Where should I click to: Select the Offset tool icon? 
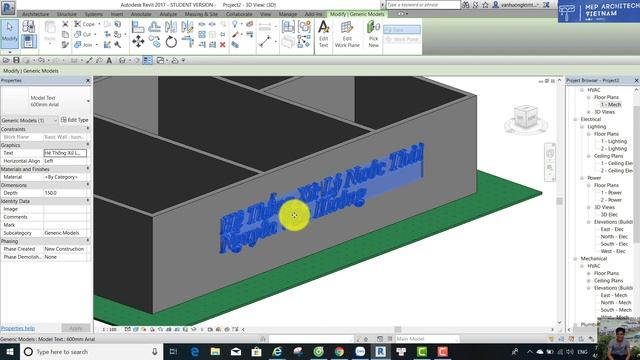tap(154, 27)
